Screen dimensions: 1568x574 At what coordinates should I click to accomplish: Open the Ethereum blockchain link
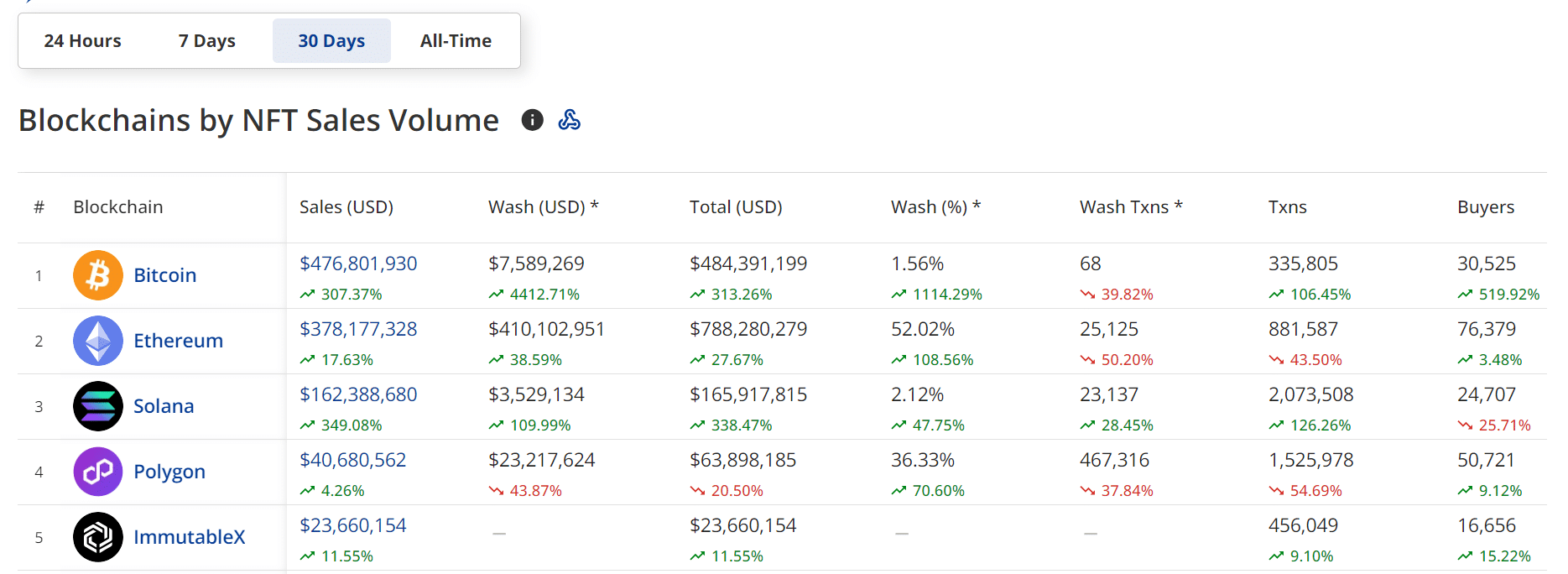178,341
